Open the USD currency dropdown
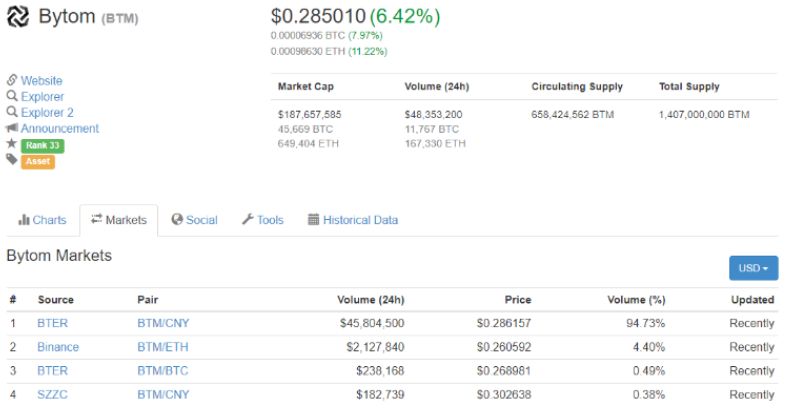 [753, 268]
